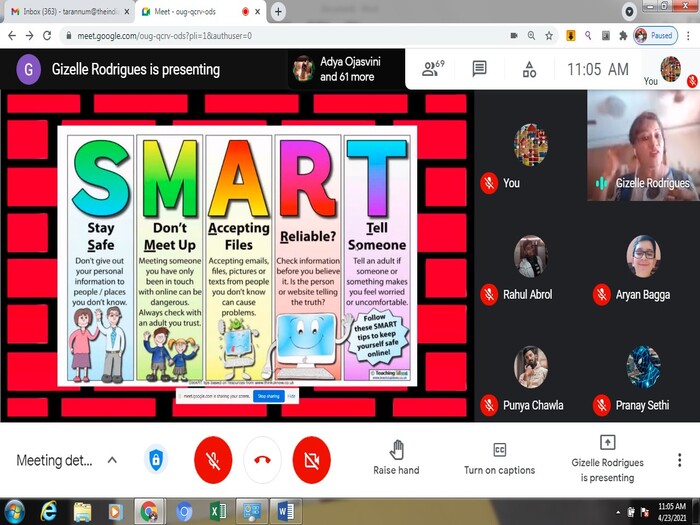This screenshot has height=525, width=700.
Task: Show hidden system tray icons arrow
Action: pos(618,512)
